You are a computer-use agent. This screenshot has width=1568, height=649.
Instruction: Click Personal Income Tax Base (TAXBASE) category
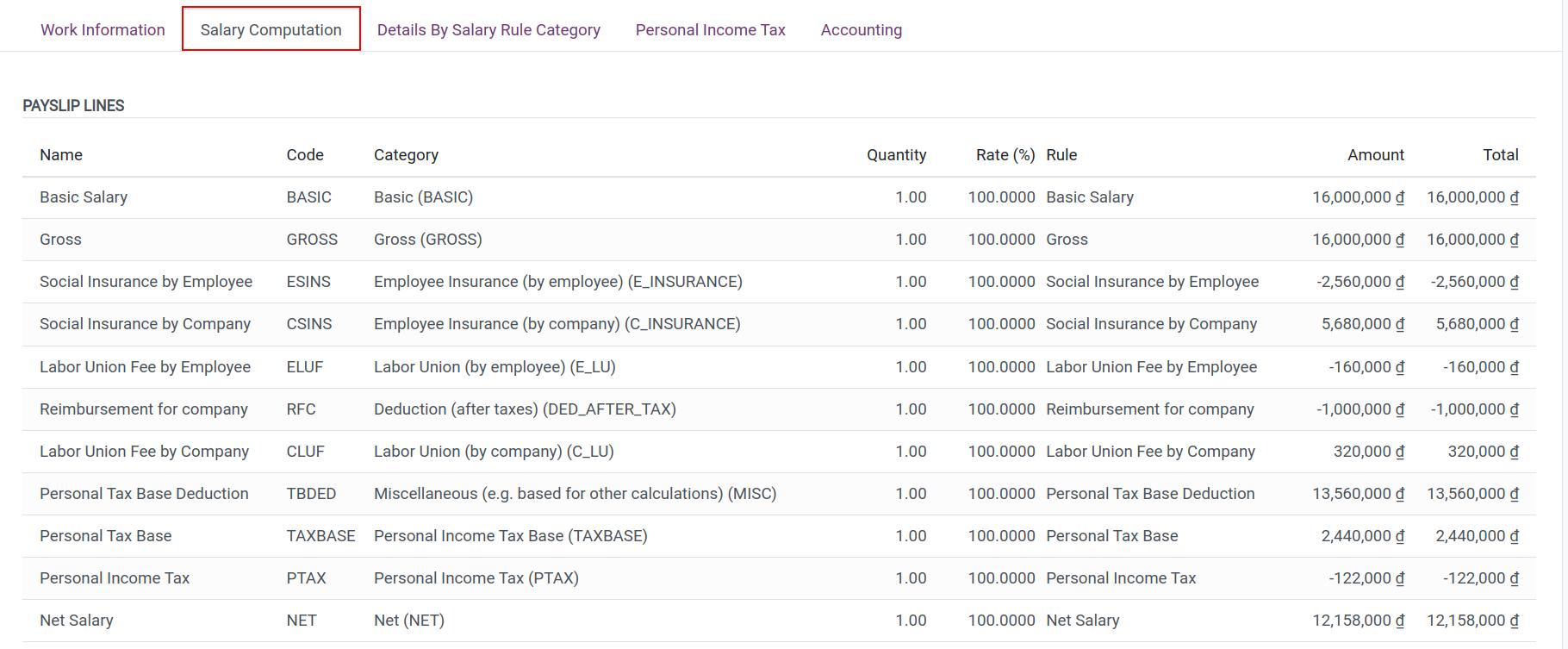tap(511, 536)
